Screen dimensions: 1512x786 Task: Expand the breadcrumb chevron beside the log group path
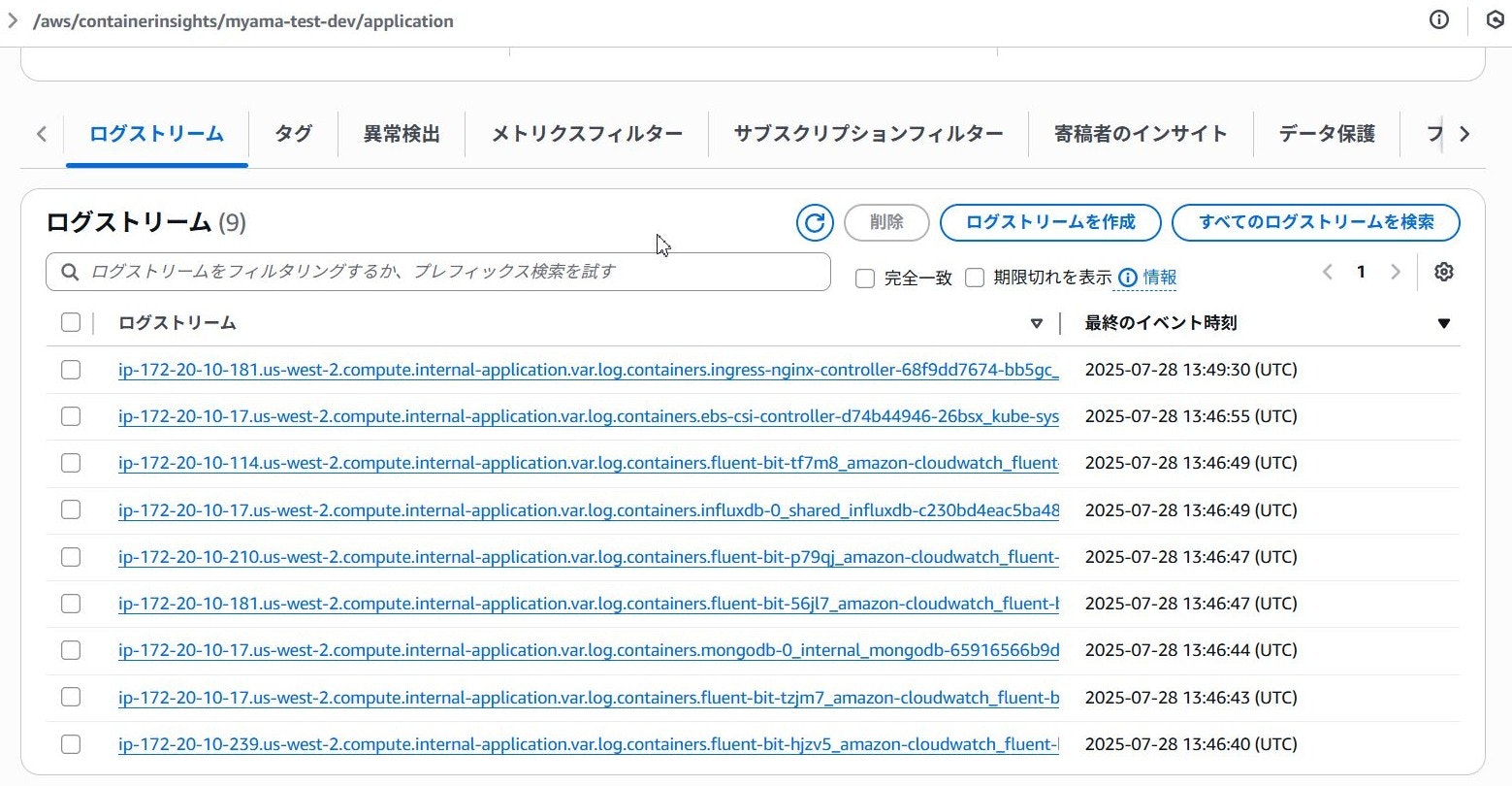point(14,19)
